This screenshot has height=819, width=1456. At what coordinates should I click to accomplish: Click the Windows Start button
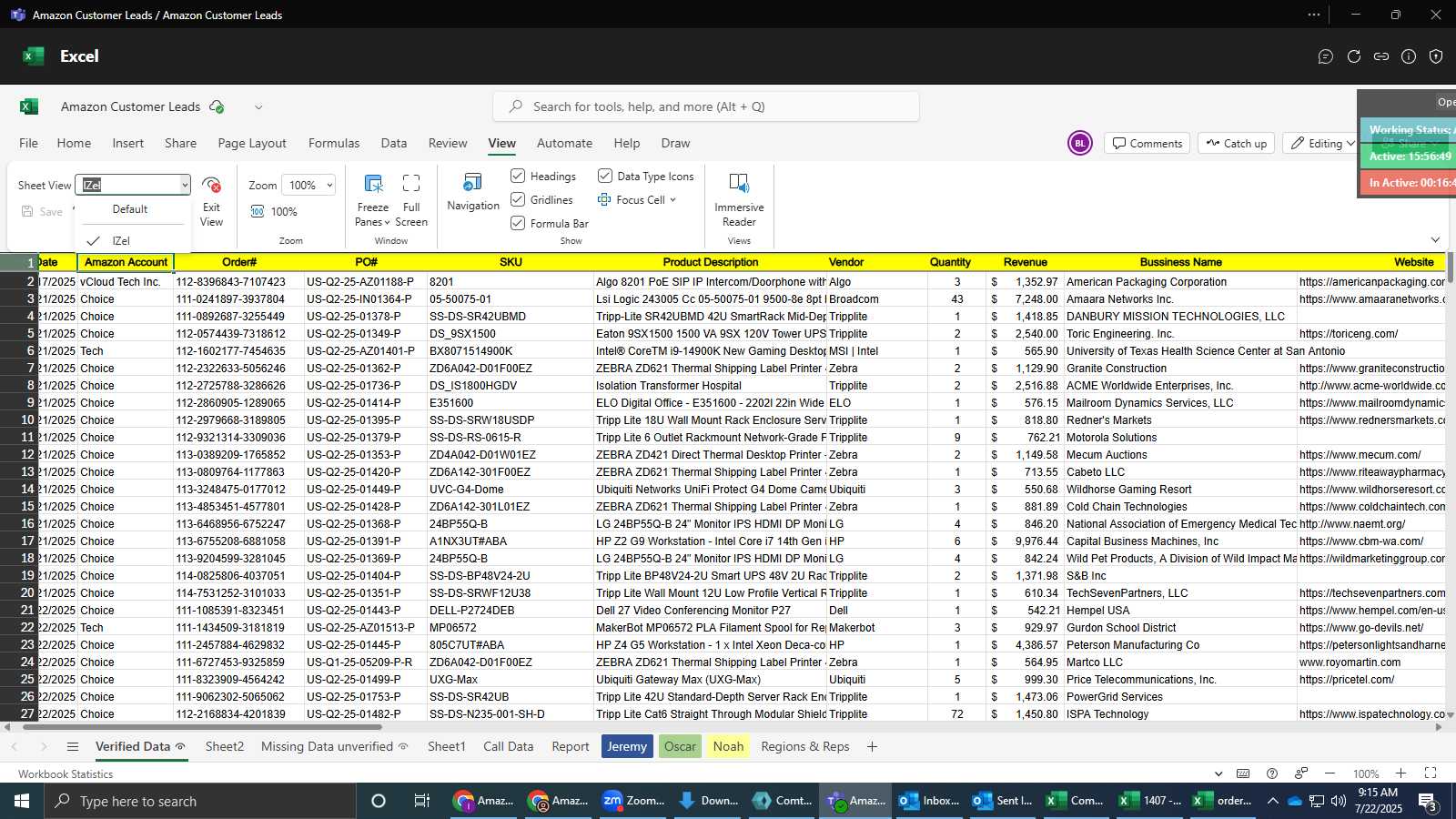pos(22,801)
